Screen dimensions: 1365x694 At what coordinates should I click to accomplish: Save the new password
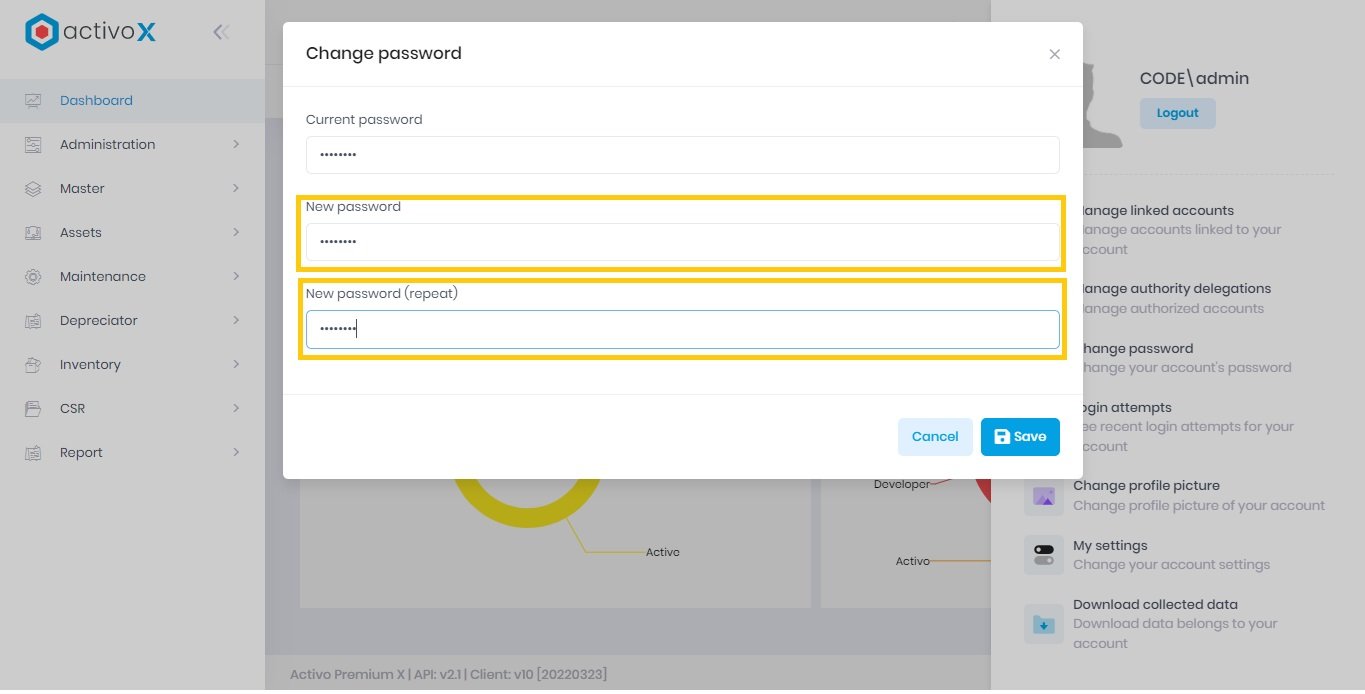(x=1020, y=436)
